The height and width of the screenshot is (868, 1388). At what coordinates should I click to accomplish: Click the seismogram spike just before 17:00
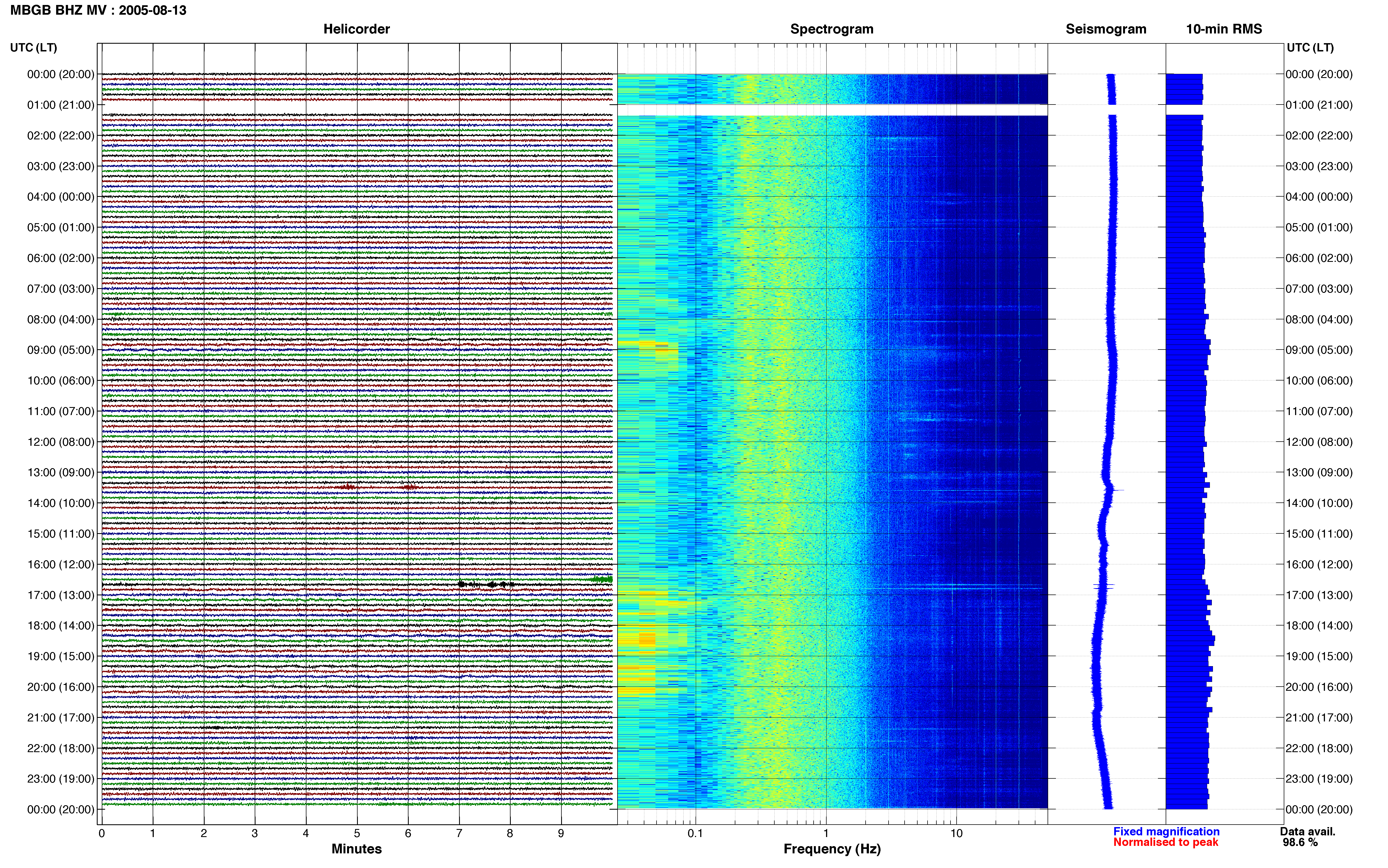1104,586
